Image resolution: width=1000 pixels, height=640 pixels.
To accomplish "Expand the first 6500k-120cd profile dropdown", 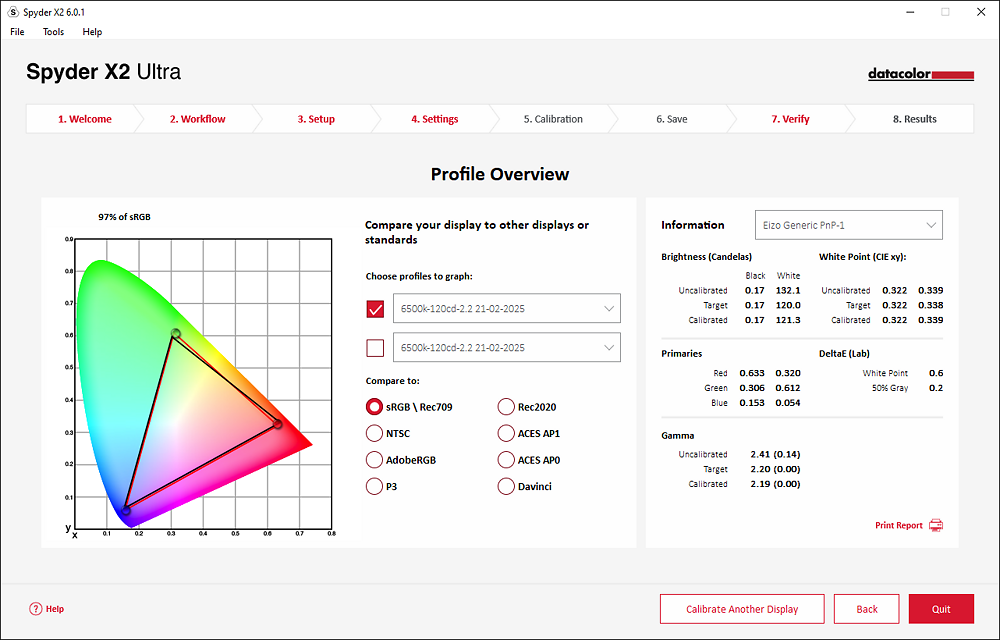I will (x=505, y=308).
